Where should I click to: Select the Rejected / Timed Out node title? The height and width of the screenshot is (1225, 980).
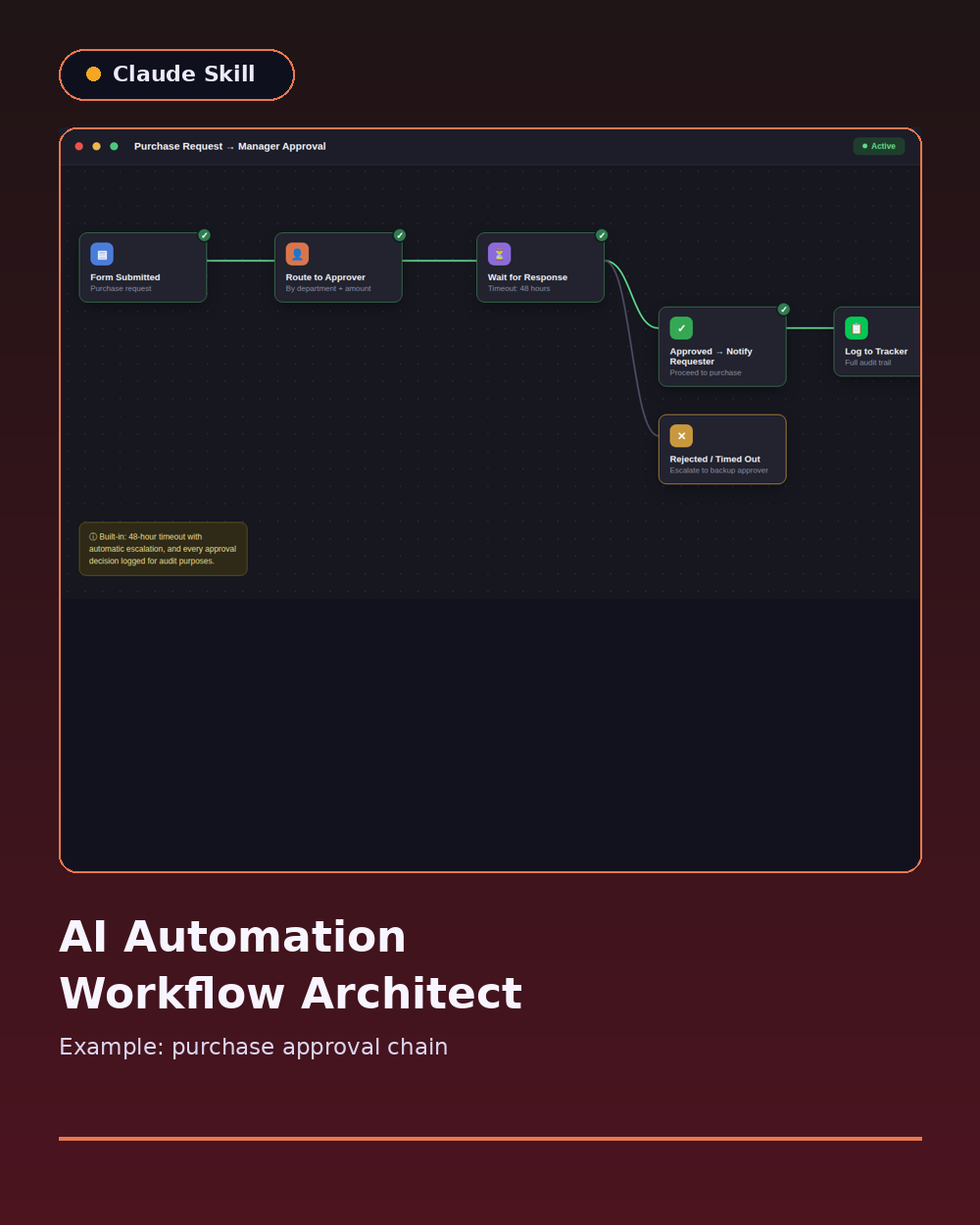(715, 459)
